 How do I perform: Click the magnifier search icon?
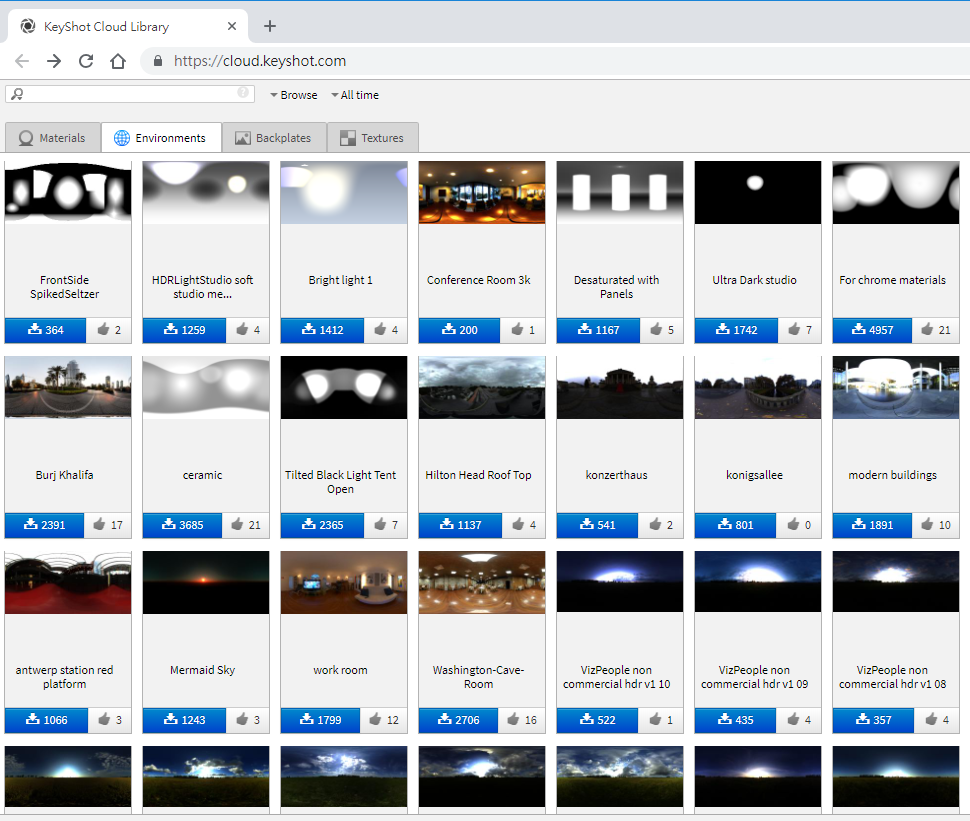pyautogui.click(x=17, y=94)
